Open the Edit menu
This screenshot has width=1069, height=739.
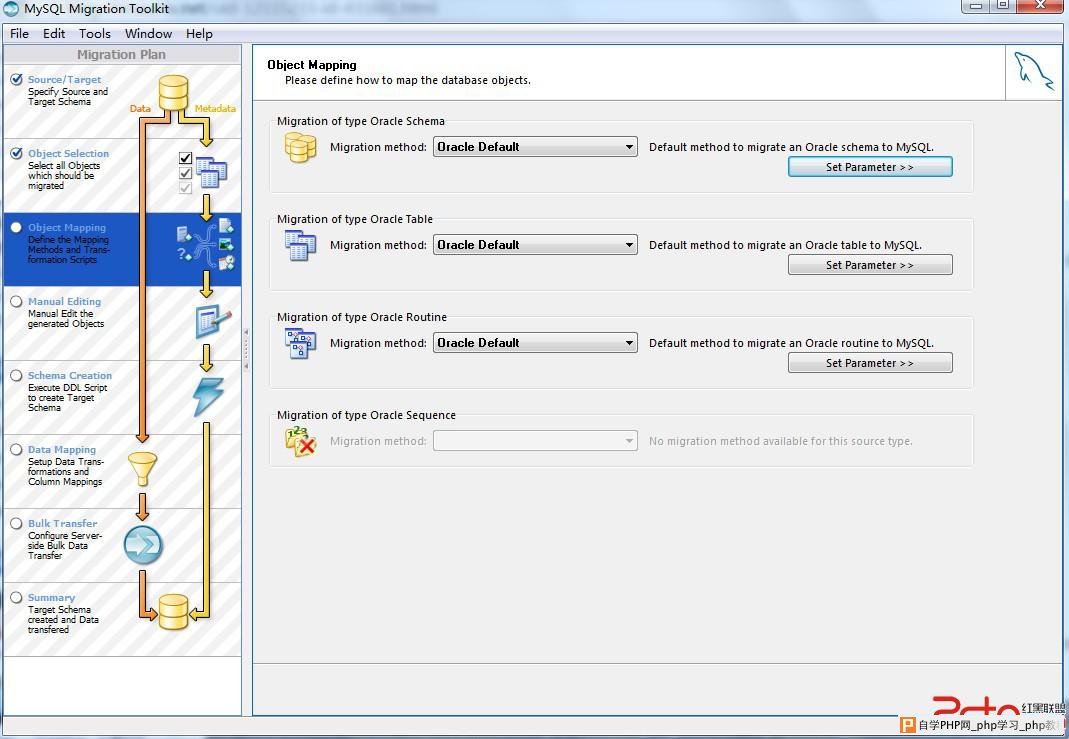click(x=54, y=33)
